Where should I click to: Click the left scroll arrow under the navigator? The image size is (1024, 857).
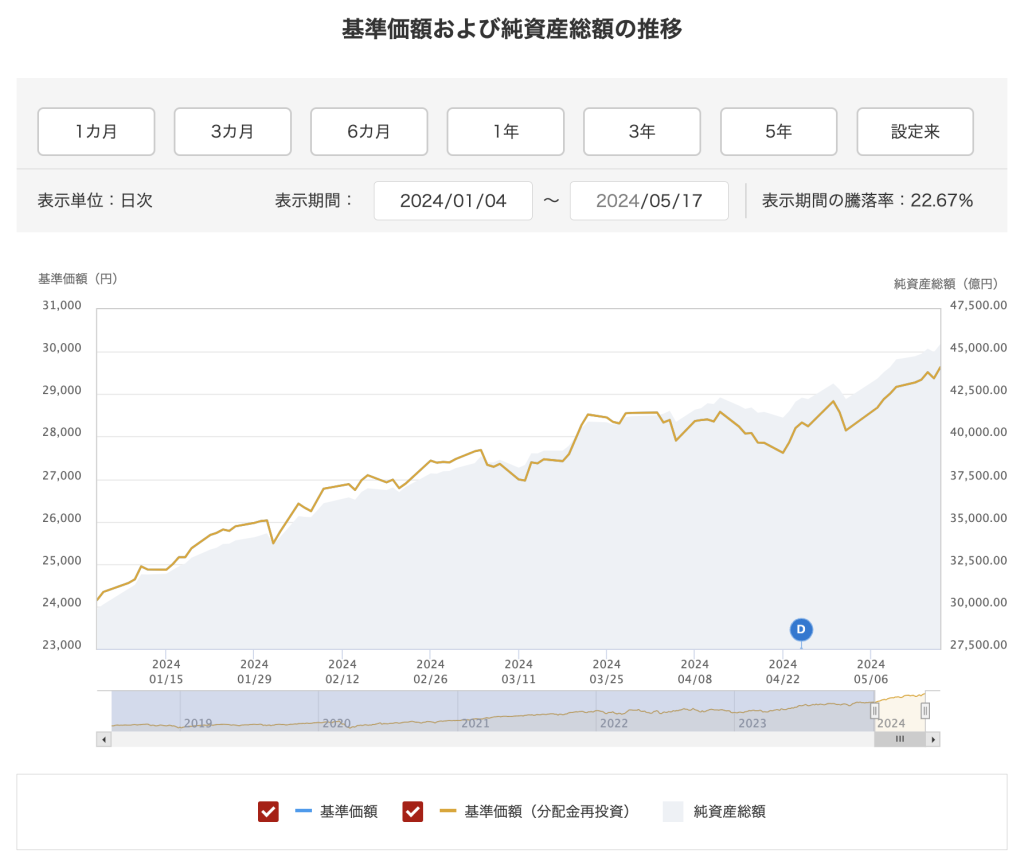103,740
